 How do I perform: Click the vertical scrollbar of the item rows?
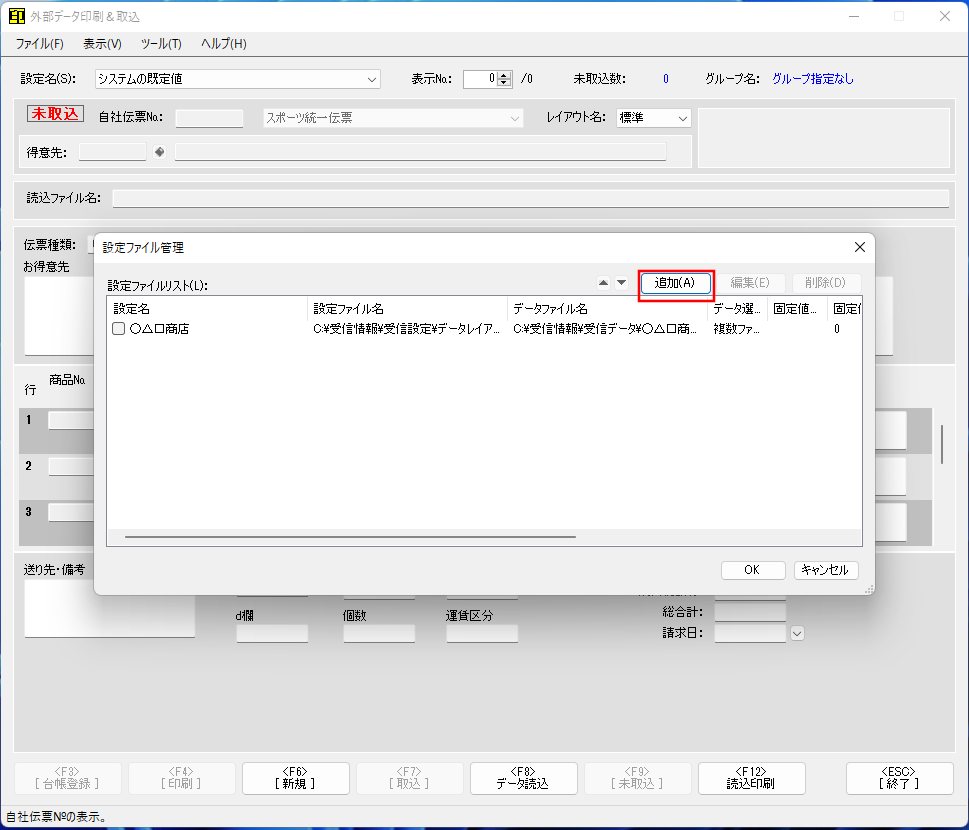941,444
